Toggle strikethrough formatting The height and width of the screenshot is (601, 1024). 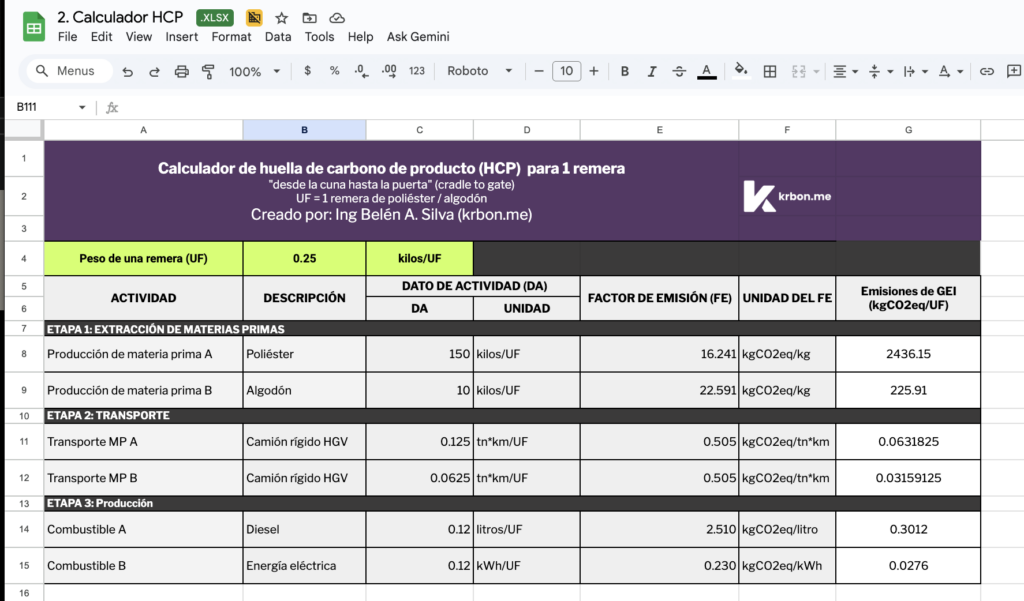(x=679, y=71)
